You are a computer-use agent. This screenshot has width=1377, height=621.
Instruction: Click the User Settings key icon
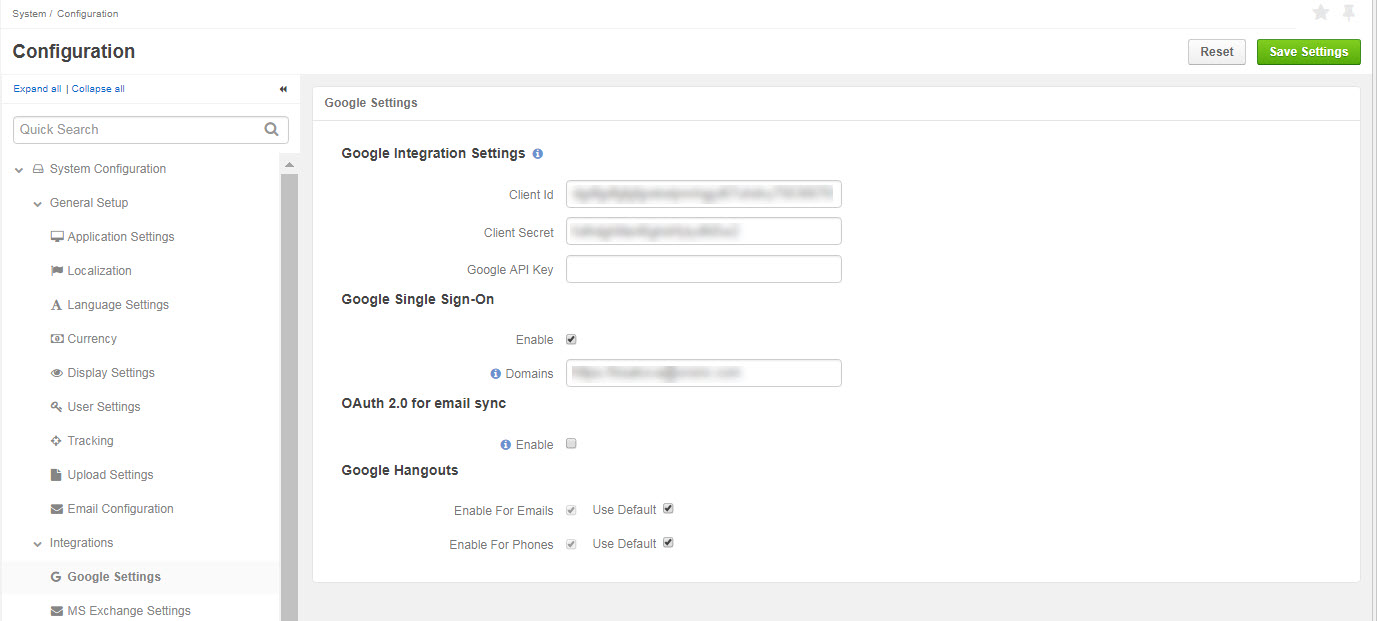point(57,407)
